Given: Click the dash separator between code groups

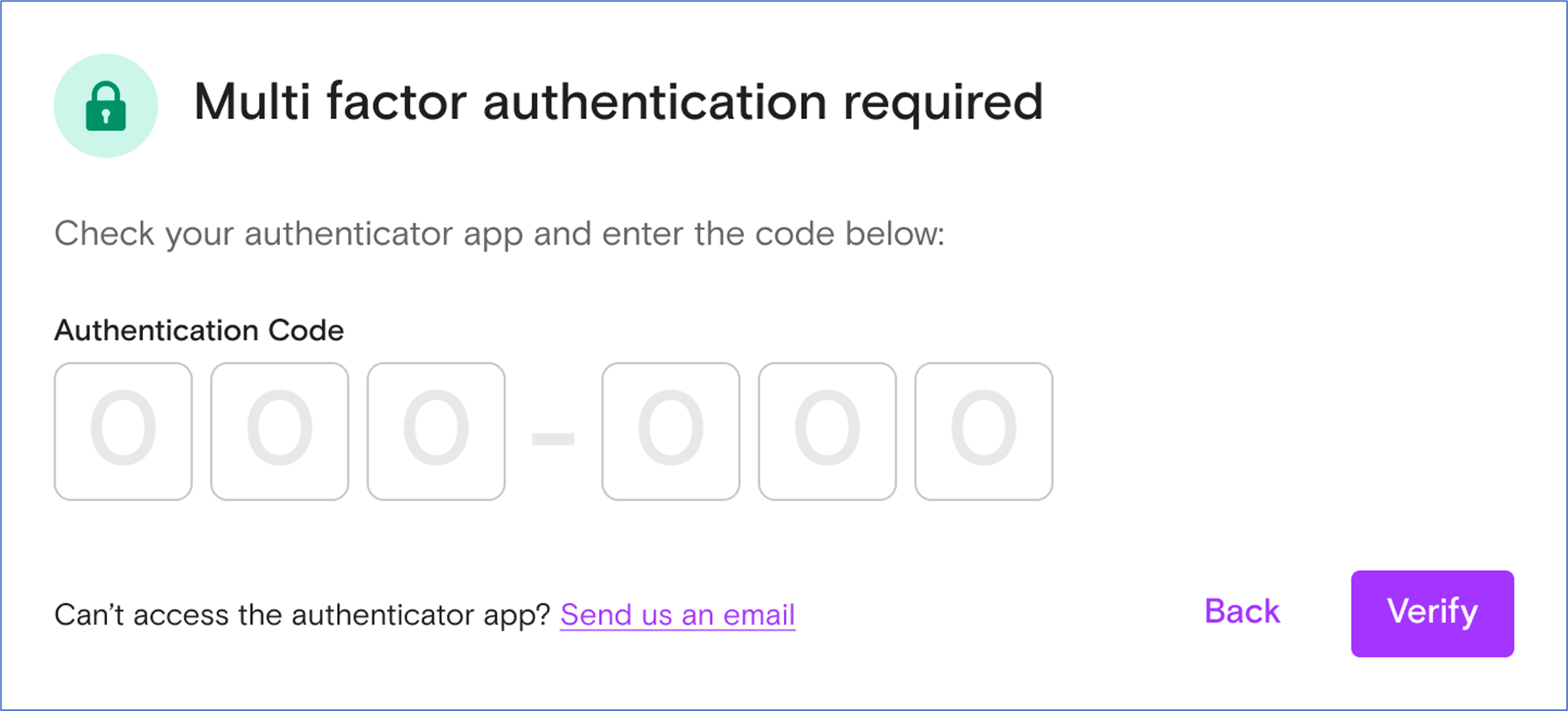Looking at the screenshot, I should coord(553,439).
